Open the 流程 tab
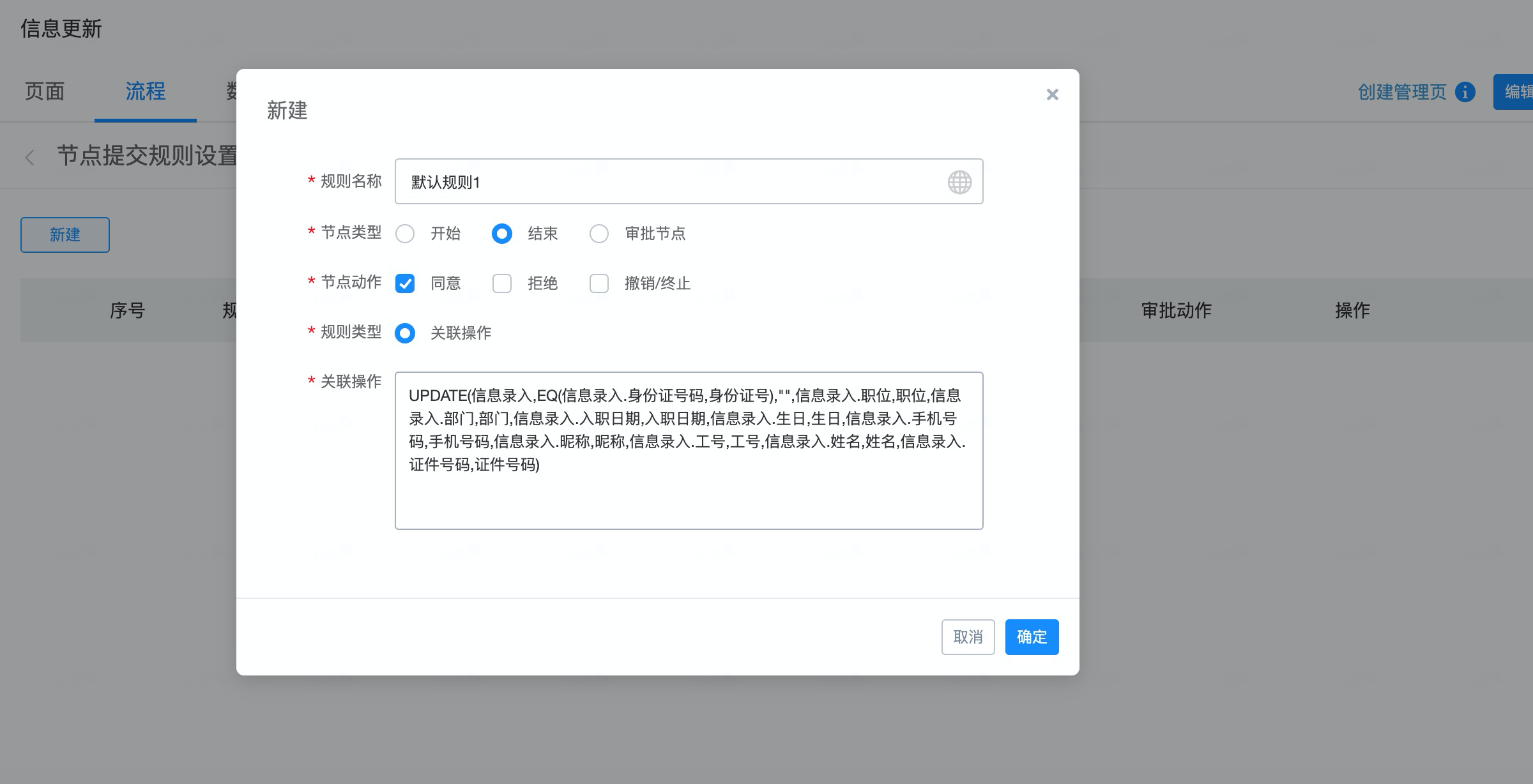Screen dimensions: 1533x784 [145, 92]
